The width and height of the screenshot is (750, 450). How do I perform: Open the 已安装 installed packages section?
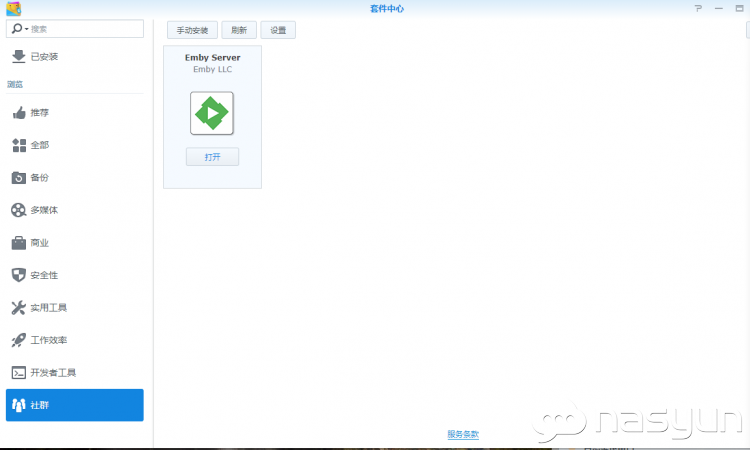pos(75,56)
